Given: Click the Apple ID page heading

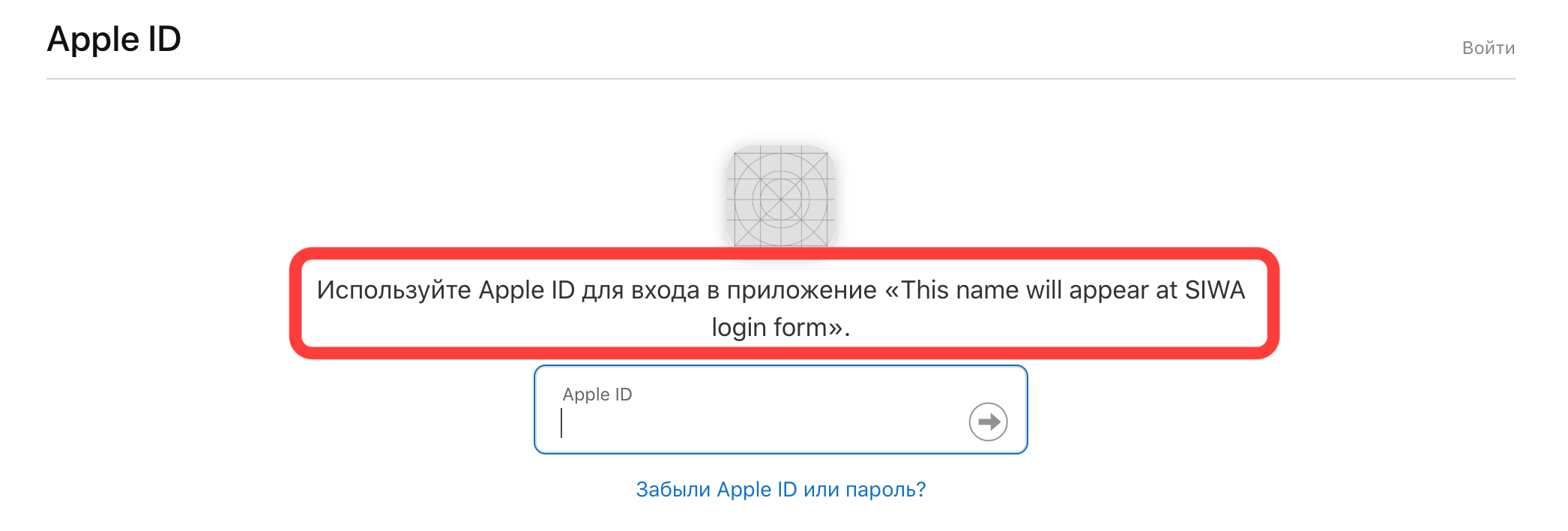Looking at the screenshot, I should pyautogui.click(x=114, y=39).
